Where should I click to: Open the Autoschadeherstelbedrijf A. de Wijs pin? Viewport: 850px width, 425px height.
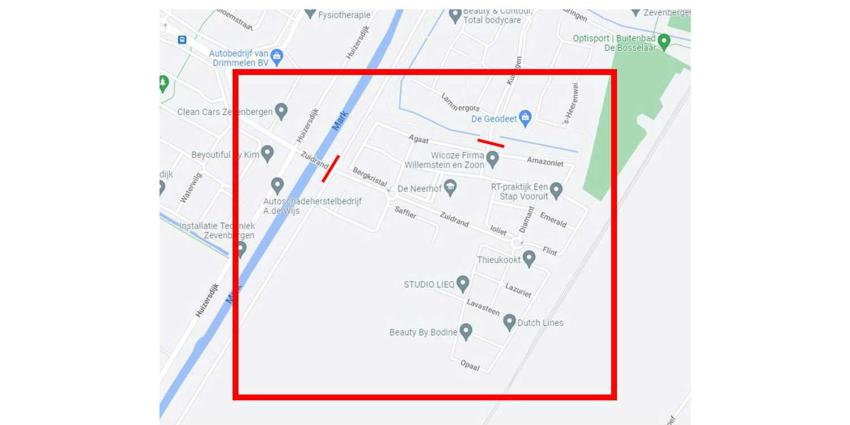(277, 186)
